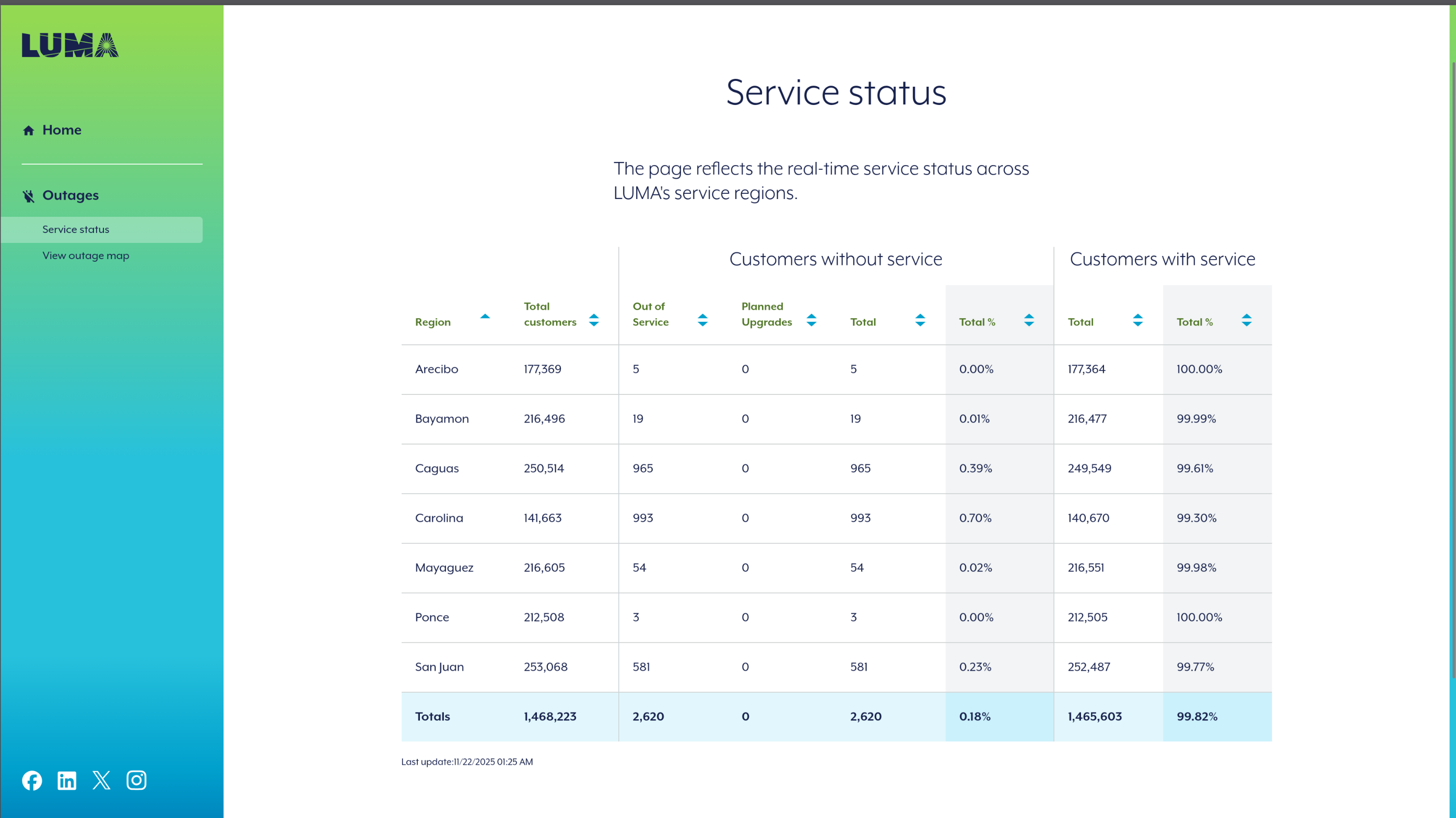Click the LUMA logo

click(70, 45)
